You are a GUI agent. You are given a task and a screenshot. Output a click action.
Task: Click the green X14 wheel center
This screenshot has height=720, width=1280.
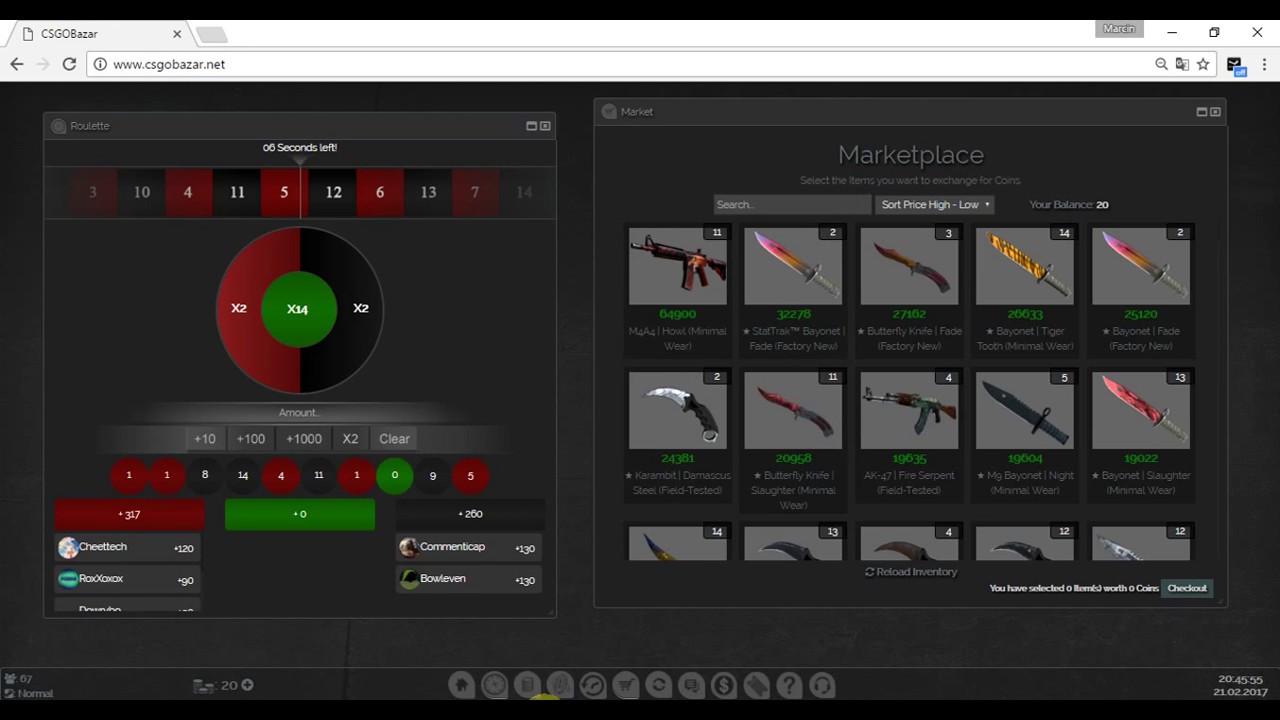click(299, 309)
